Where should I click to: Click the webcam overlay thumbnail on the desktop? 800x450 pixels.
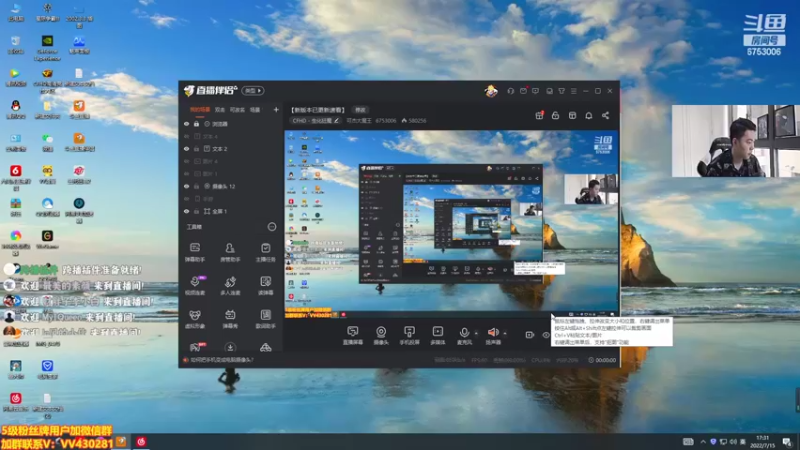[735, 141]
